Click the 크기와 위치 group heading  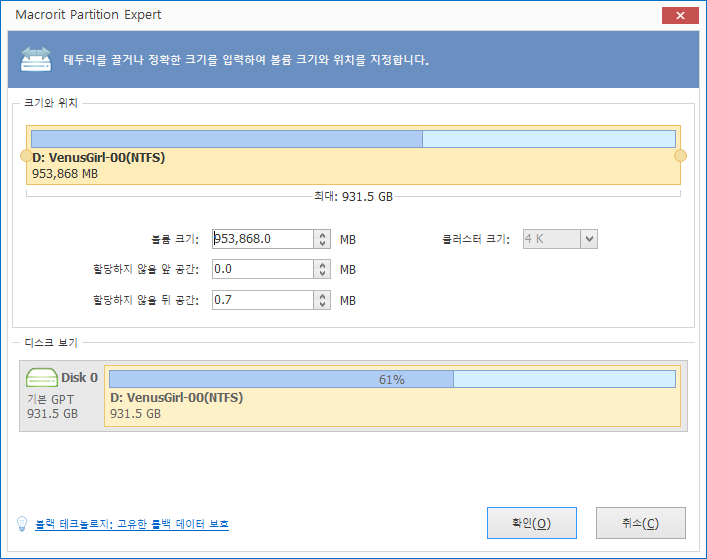[x=50, y=103]
